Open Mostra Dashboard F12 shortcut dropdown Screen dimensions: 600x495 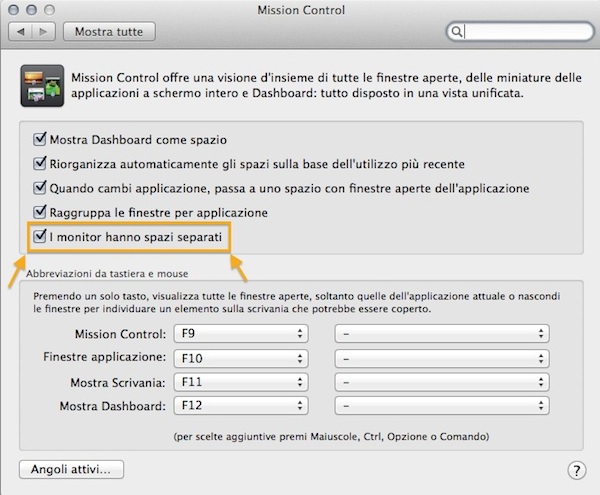pyautogui.click(x=241, y=405)
